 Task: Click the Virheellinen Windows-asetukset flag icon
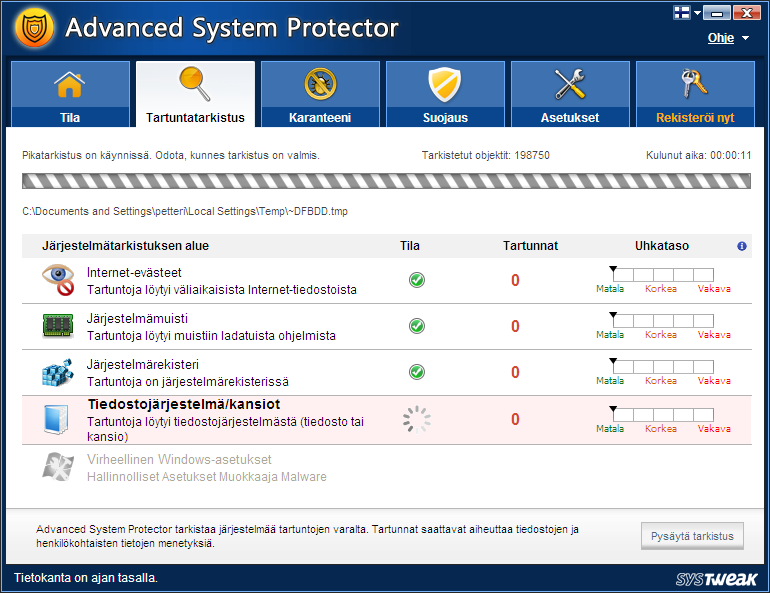pyautogui.click(x=58, y=466)
